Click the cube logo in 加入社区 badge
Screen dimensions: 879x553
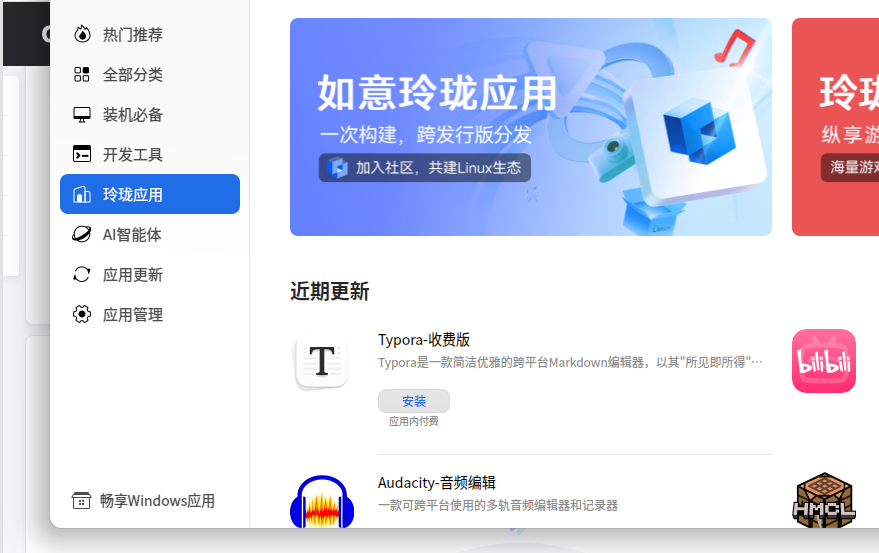click(x=337, y=167)
